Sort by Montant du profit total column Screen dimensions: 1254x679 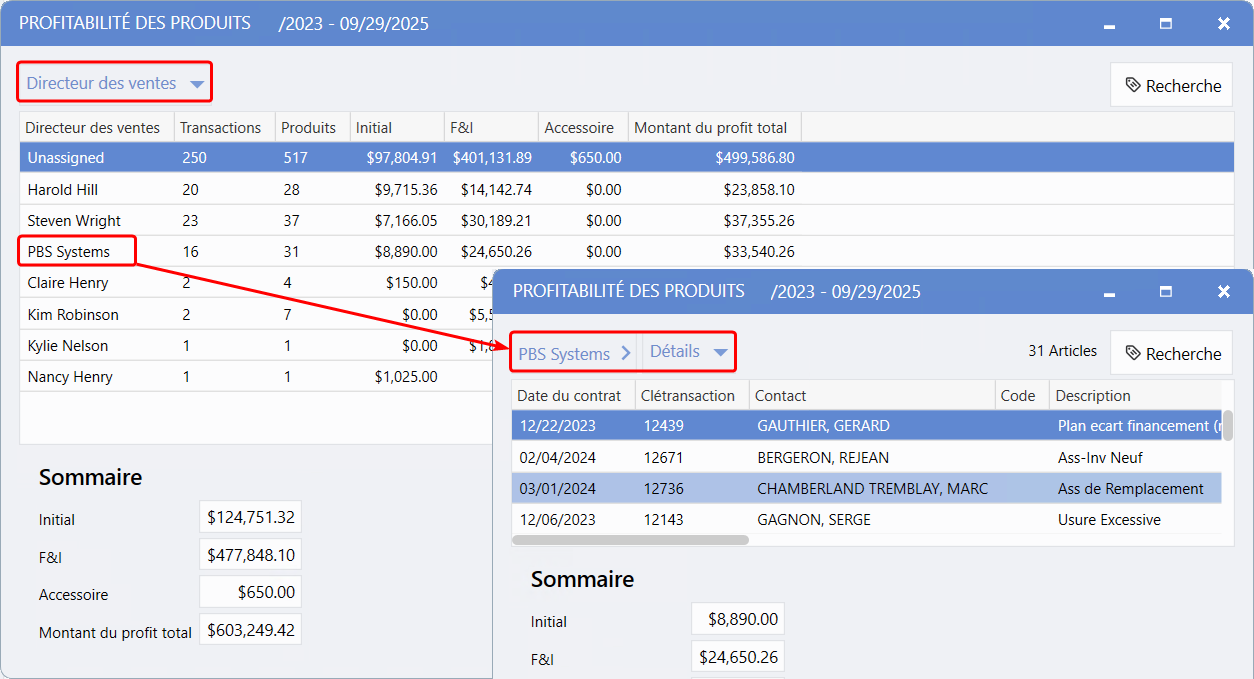click(x=711, y=128)
